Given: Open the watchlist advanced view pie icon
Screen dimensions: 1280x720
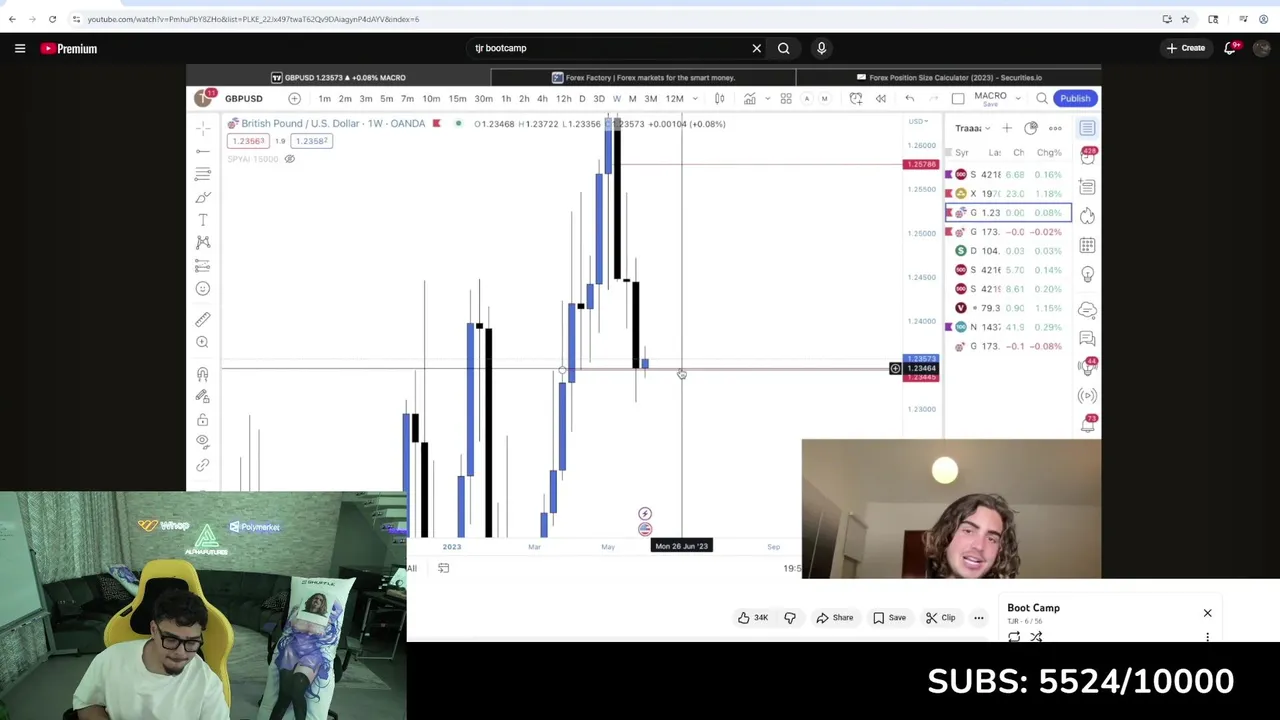Looking at the screenshot, I should [x=1031, y=128].
